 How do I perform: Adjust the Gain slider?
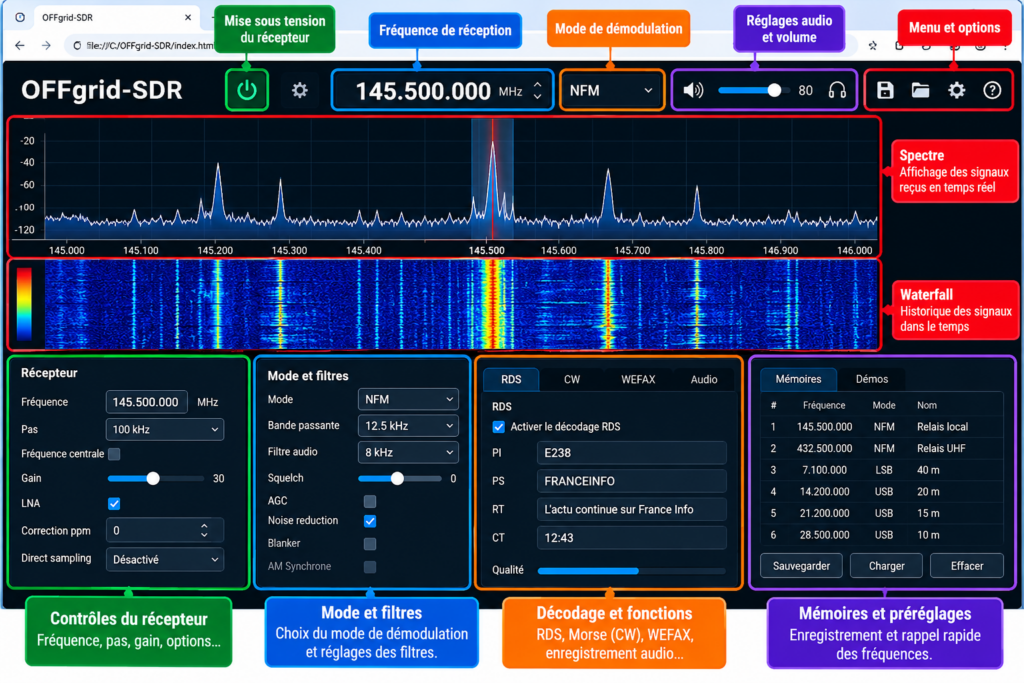(155, 479)
